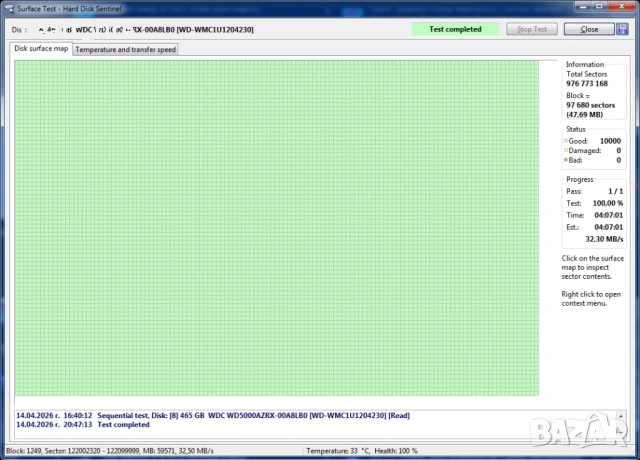This screenshot has width=640, height=460.
Task: Click the yellow Damaged status legend square
Action: (x=566, y=150)
